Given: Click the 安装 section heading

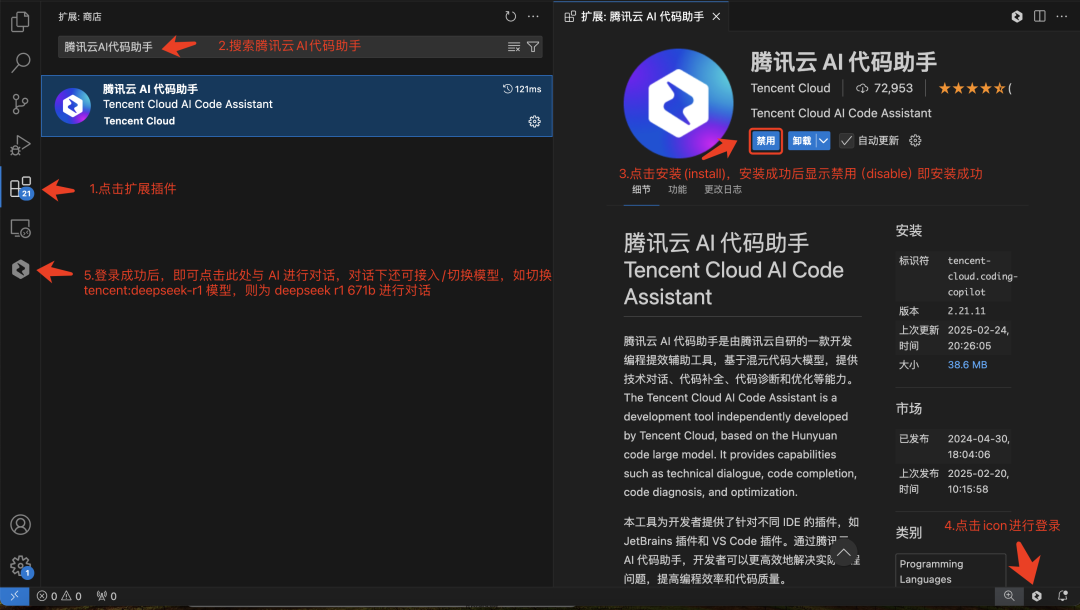Looking at the screenshot, I should point(908,231).
